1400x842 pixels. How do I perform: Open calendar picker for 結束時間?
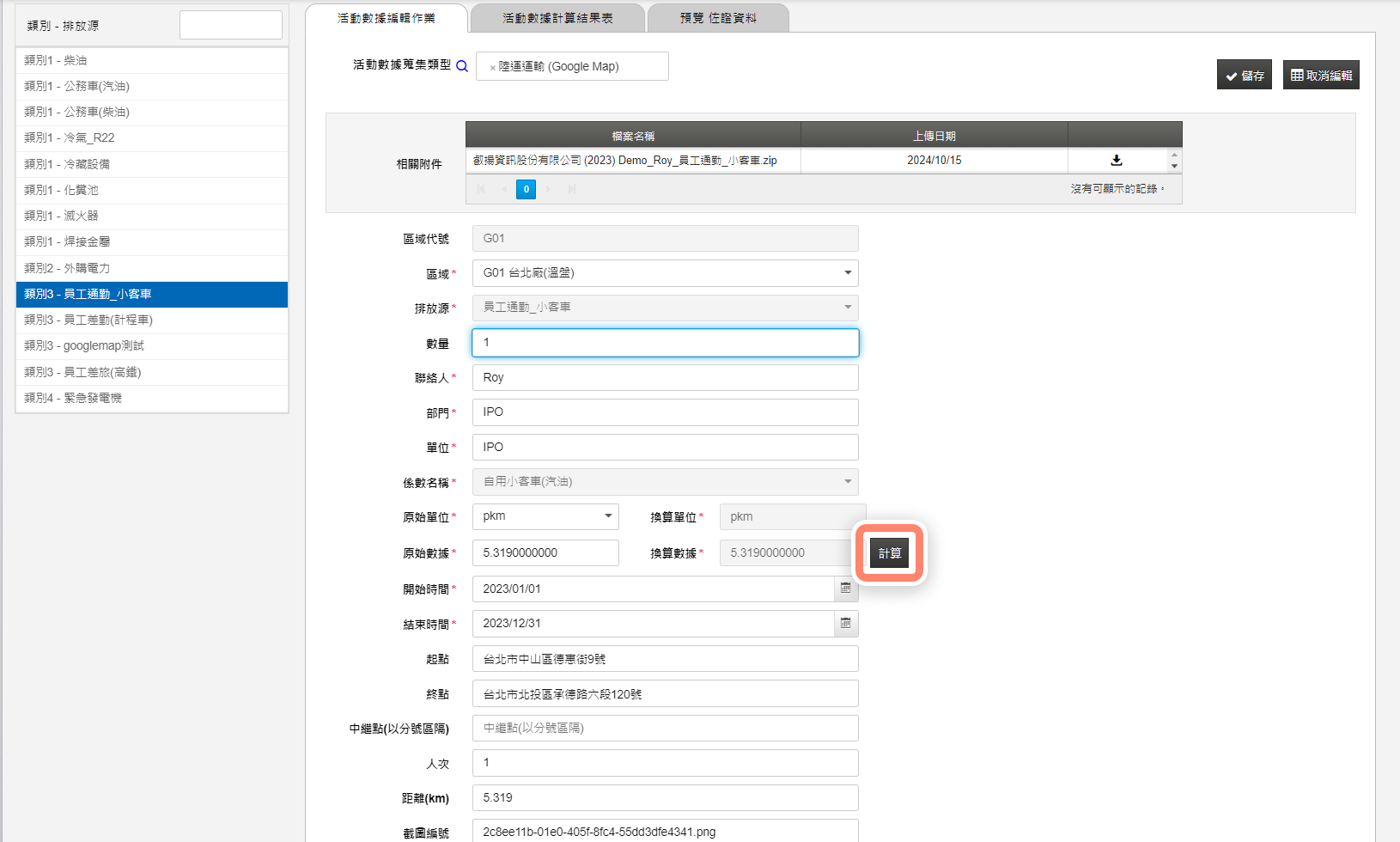click(846, 624)
